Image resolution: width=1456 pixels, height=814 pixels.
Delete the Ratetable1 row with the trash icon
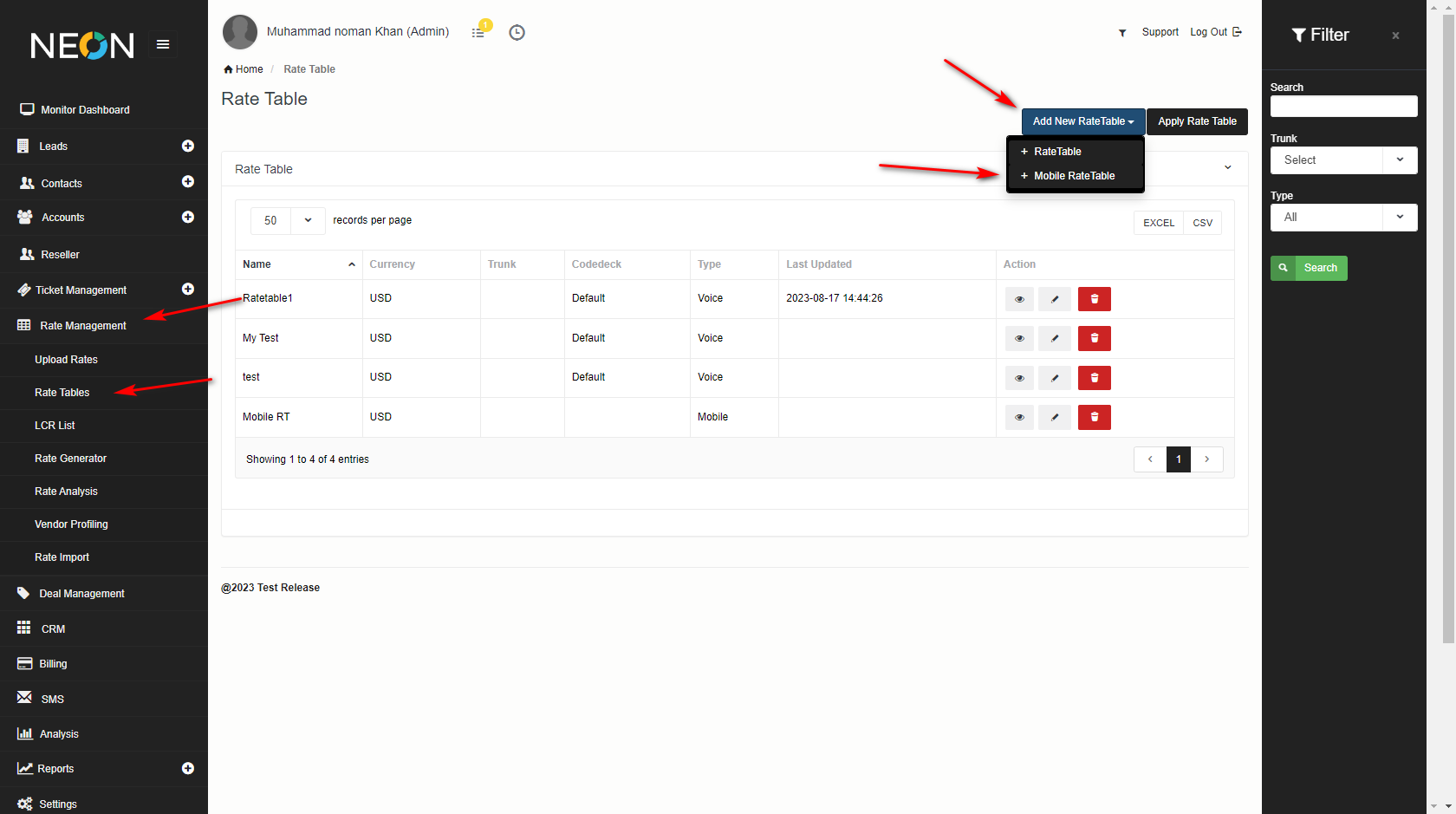tap(1094, 299)
